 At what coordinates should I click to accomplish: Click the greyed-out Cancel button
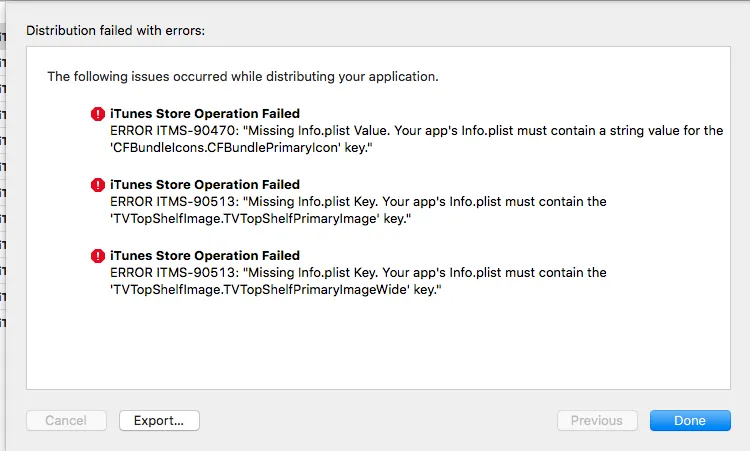[x=66, y=420]
